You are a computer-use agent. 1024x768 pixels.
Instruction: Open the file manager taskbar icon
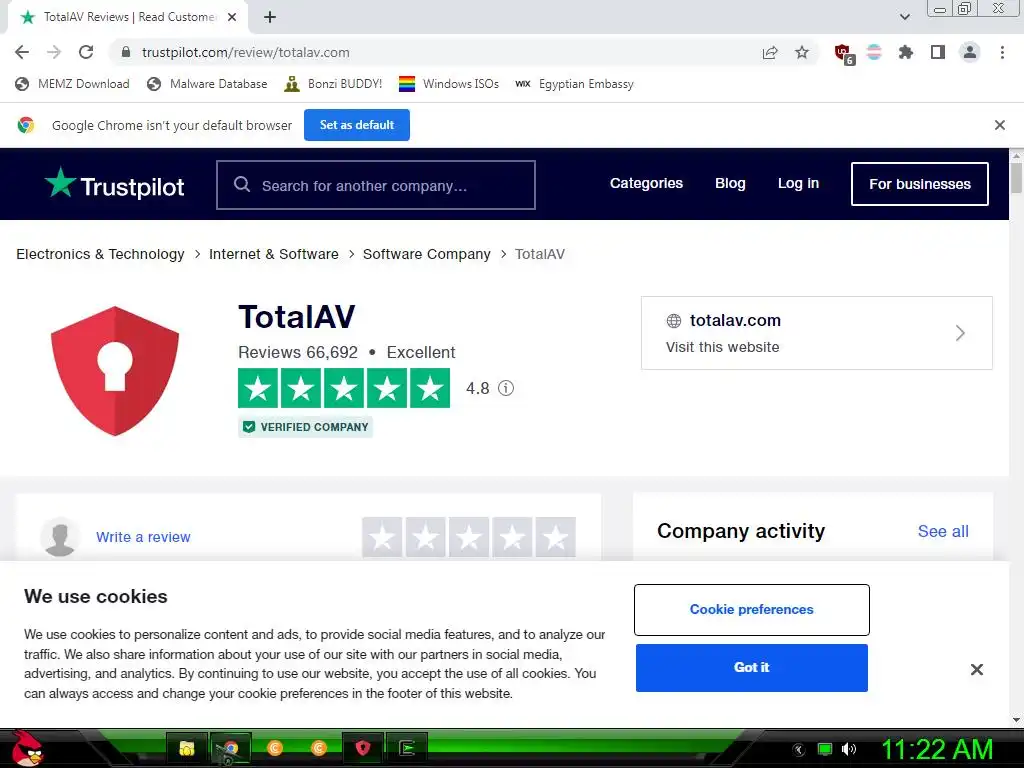click(x=187, y=748)
